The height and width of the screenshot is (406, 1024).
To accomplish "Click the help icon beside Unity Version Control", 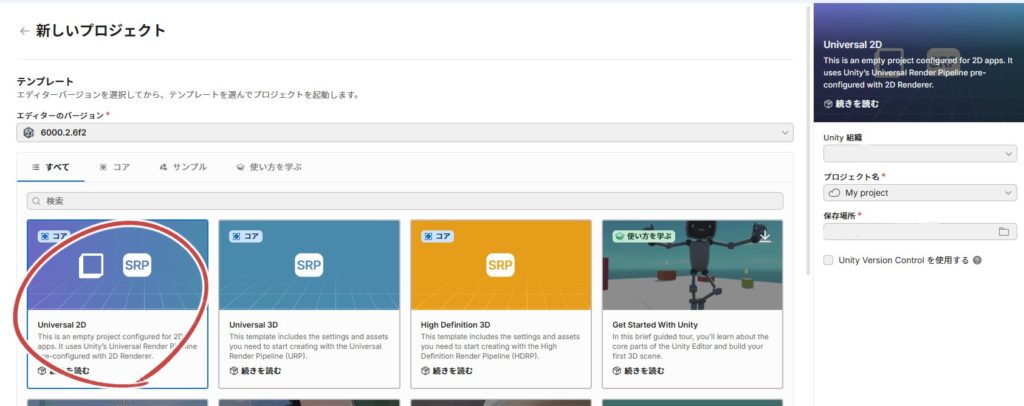I will click(977, 260).
